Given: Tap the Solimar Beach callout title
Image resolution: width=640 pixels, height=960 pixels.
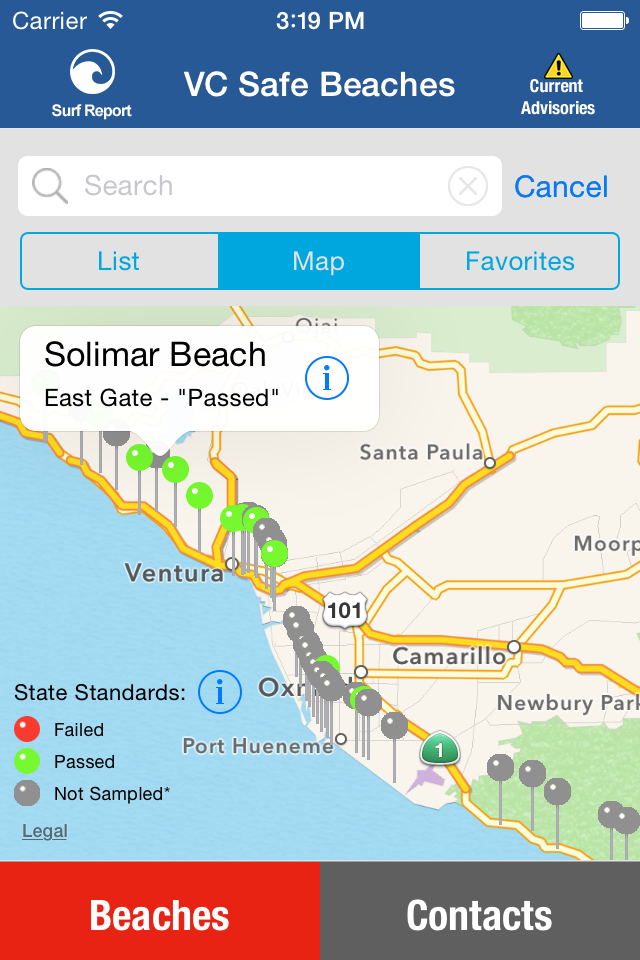Looking at the screenshot, I should coord(155,355).
